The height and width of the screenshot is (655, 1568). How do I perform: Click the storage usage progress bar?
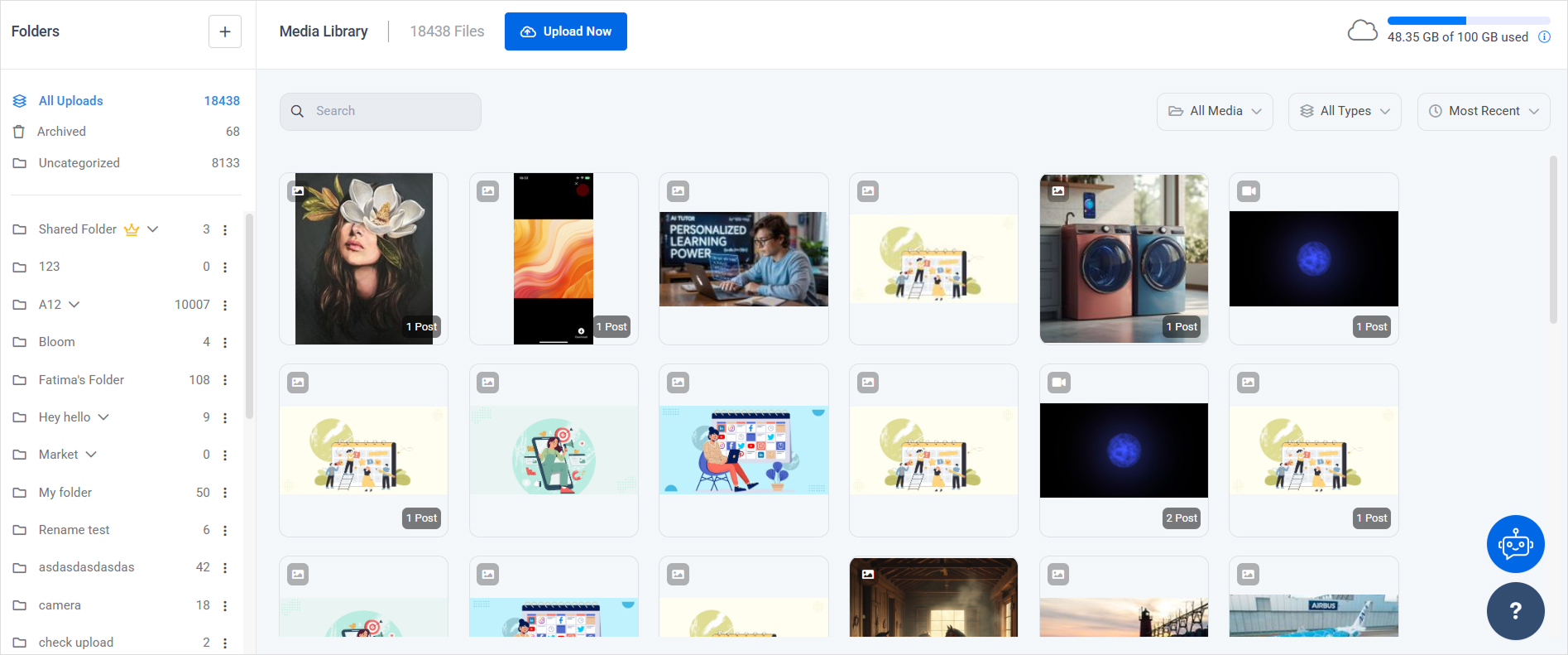coord(1469,21)
